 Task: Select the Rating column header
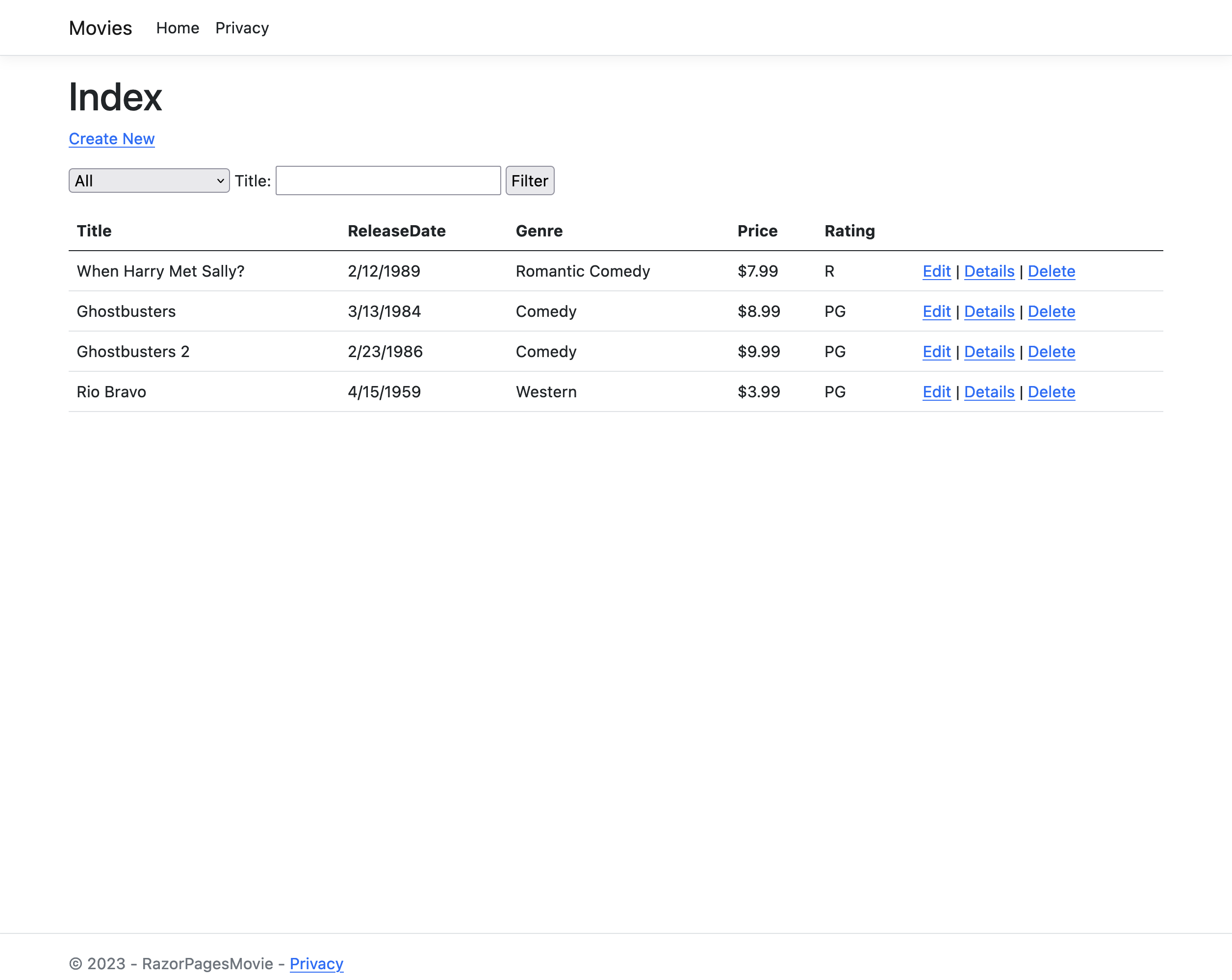coord(849,231)
